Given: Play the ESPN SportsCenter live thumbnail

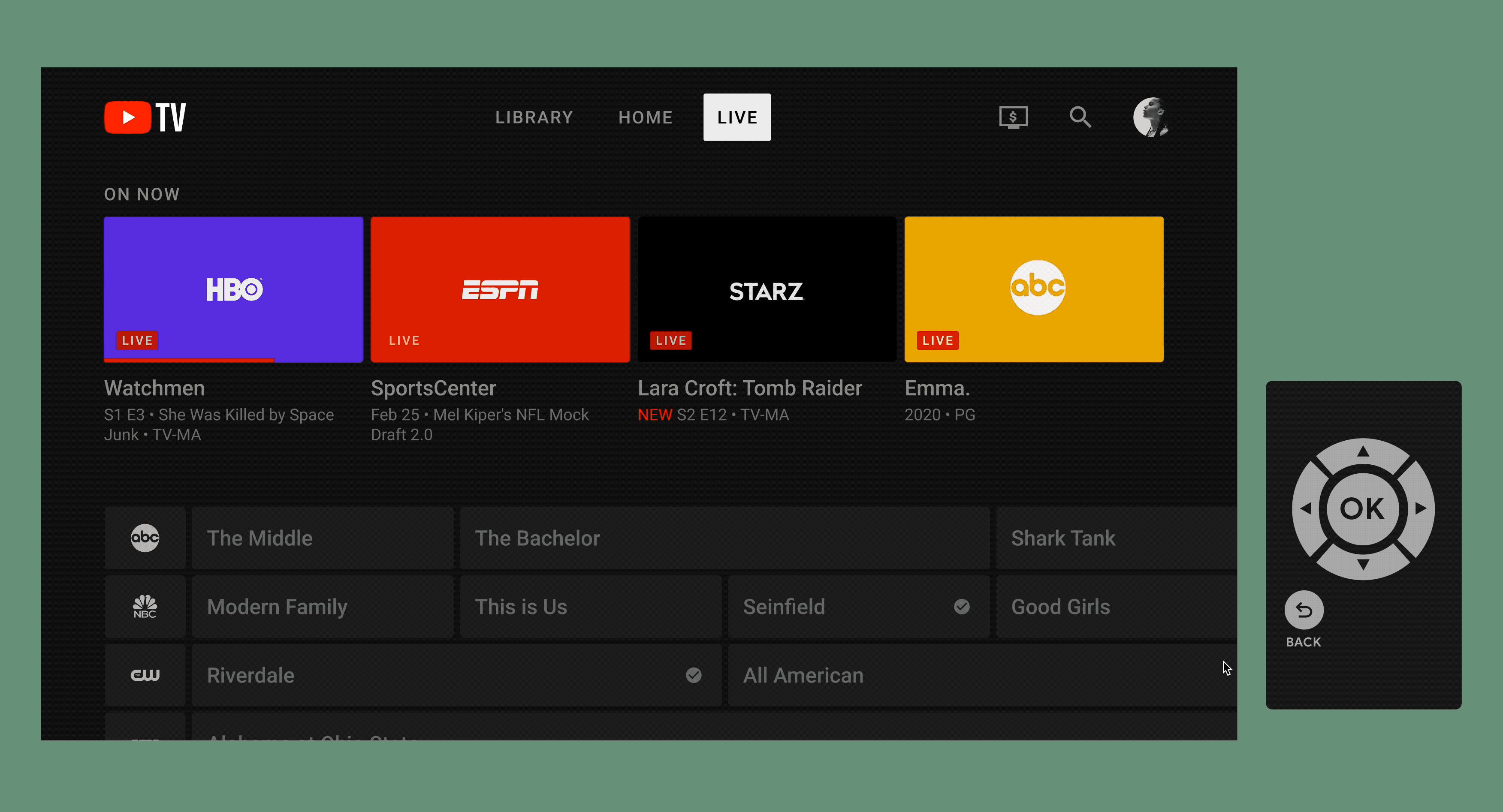Looking at the screenshot, I should tap(500, 289).
